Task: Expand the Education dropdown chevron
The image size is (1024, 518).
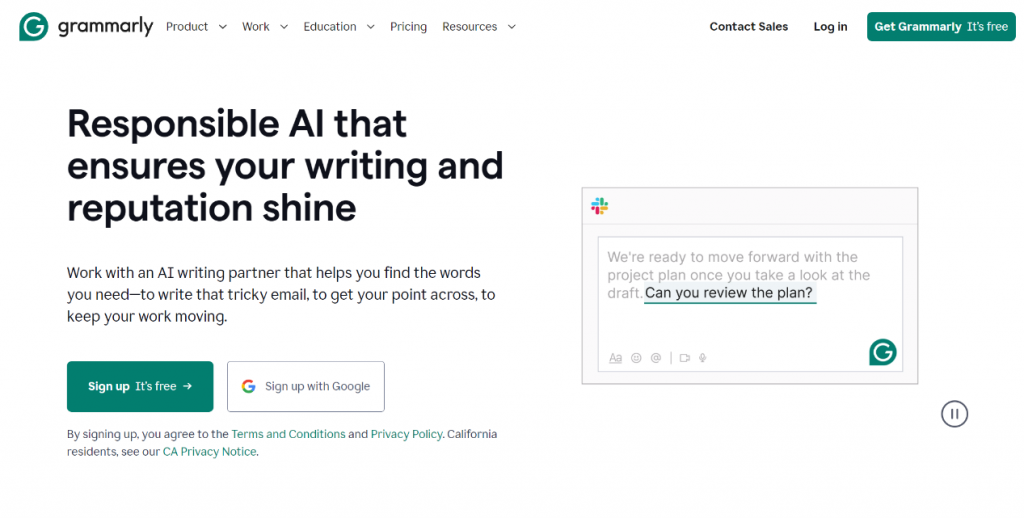Action: point(370,27)
